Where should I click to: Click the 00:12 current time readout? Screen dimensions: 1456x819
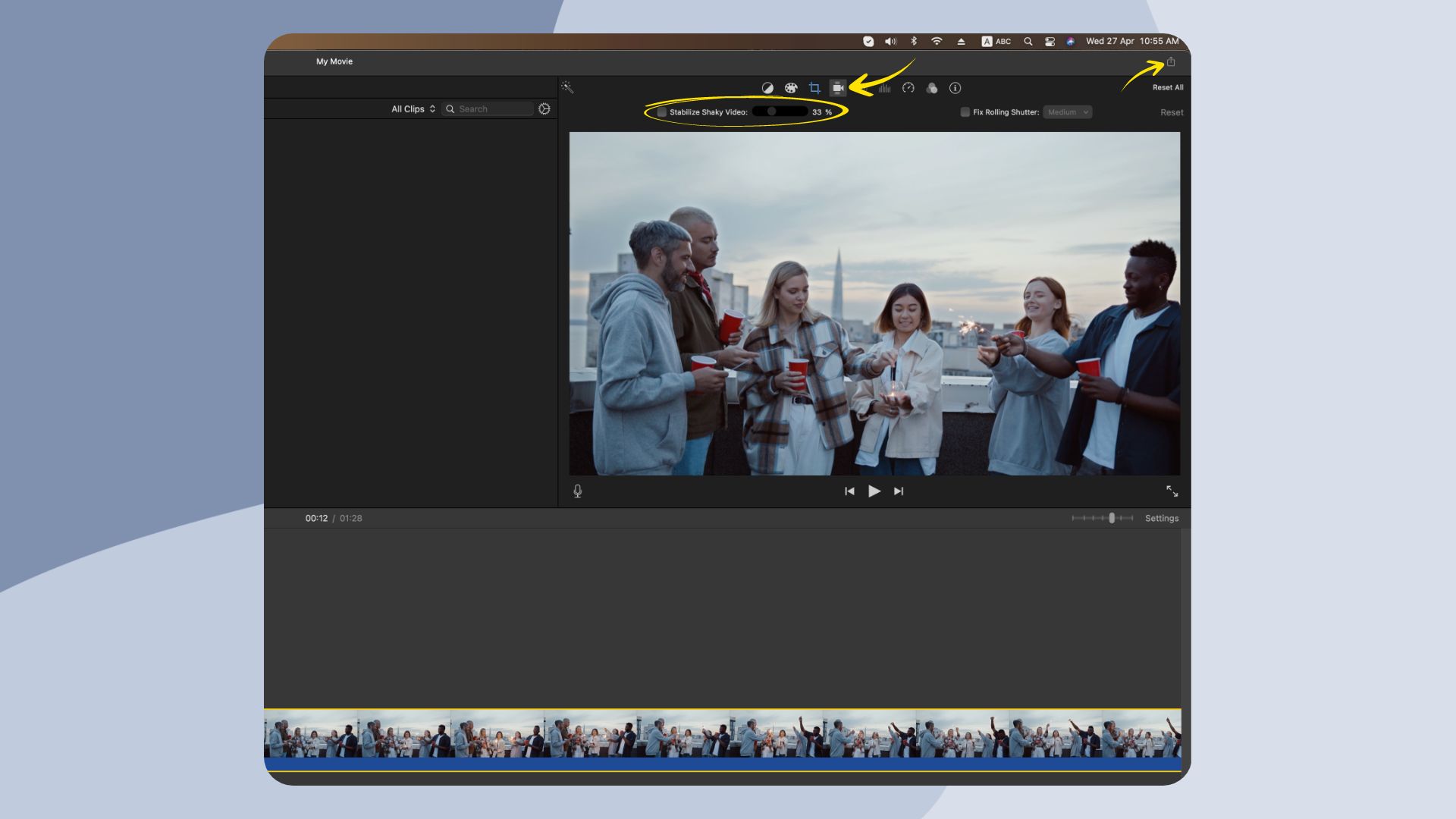coord(316,519)
